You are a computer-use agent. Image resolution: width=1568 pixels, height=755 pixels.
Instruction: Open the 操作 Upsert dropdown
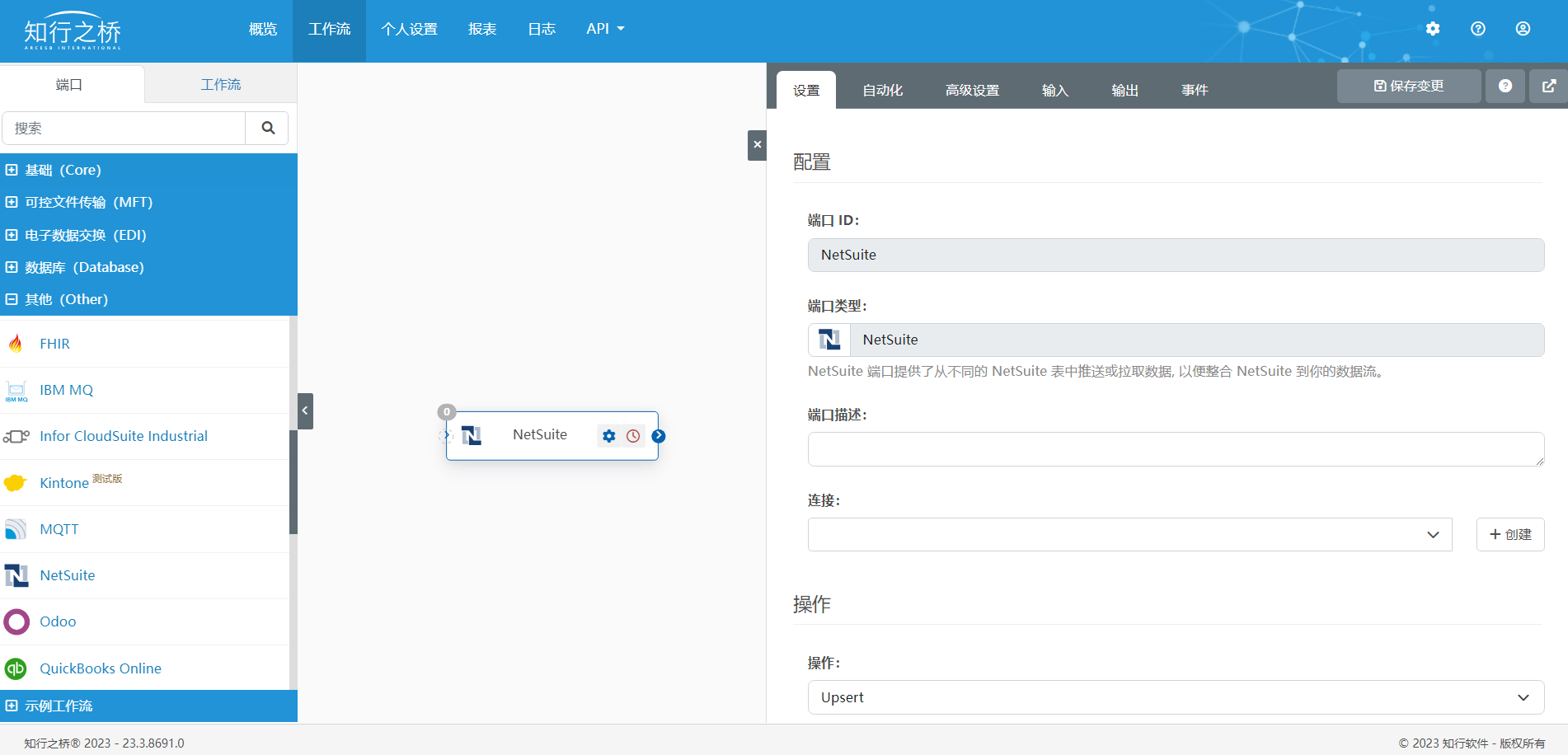click(x=1176, y=697)
